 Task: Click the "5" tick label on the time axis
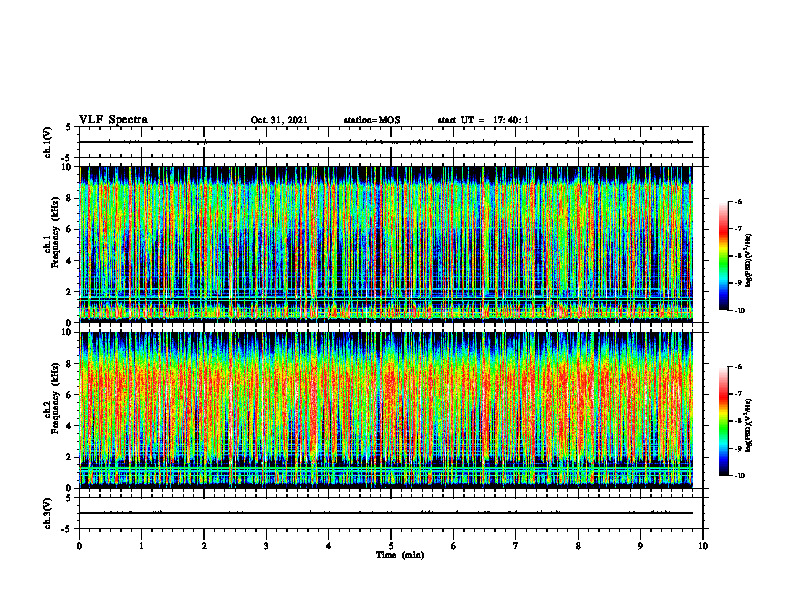click(x=391, y=546)
